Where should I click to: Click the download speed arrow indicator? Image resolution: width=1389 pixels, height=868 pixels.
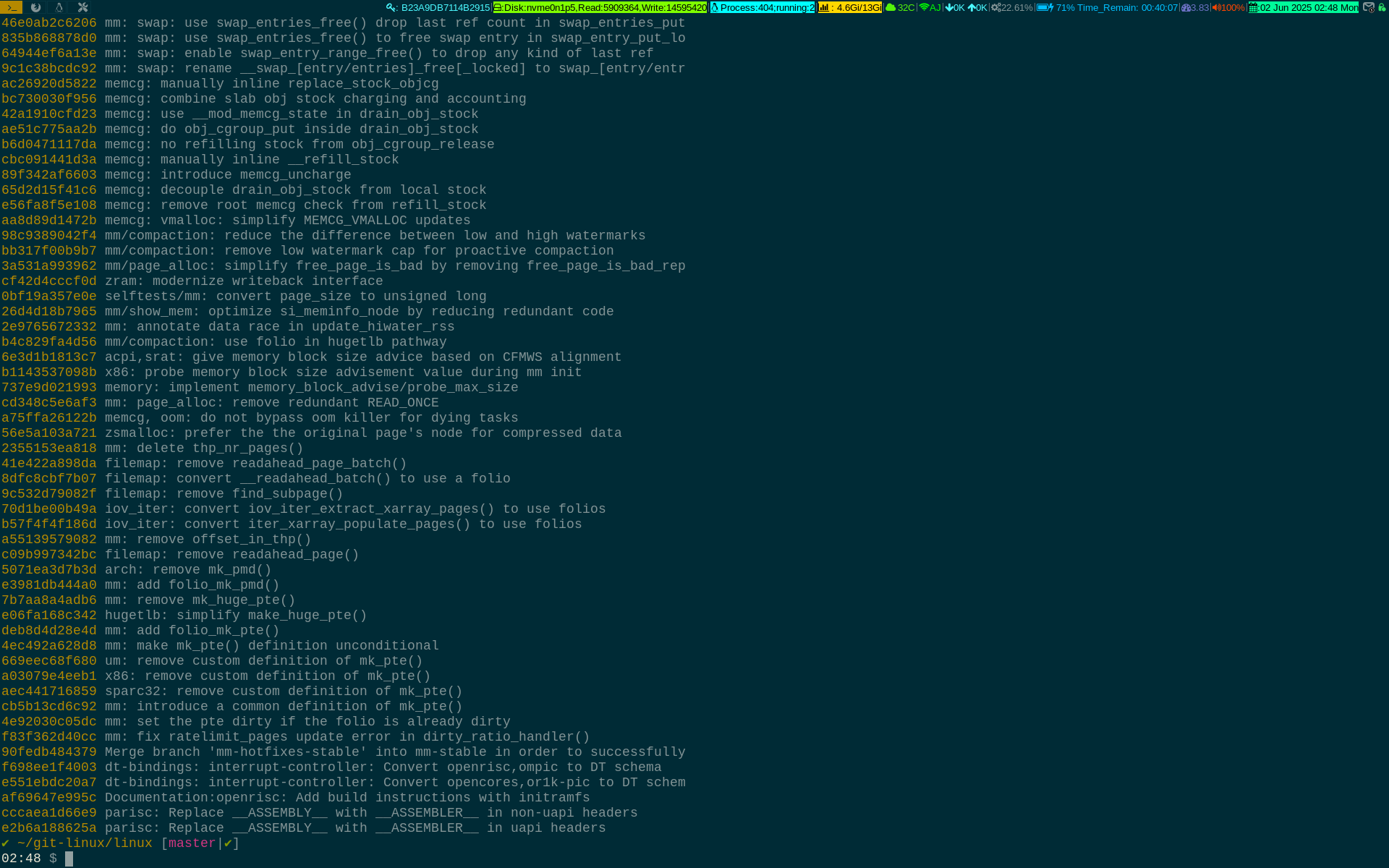(955, 7)
